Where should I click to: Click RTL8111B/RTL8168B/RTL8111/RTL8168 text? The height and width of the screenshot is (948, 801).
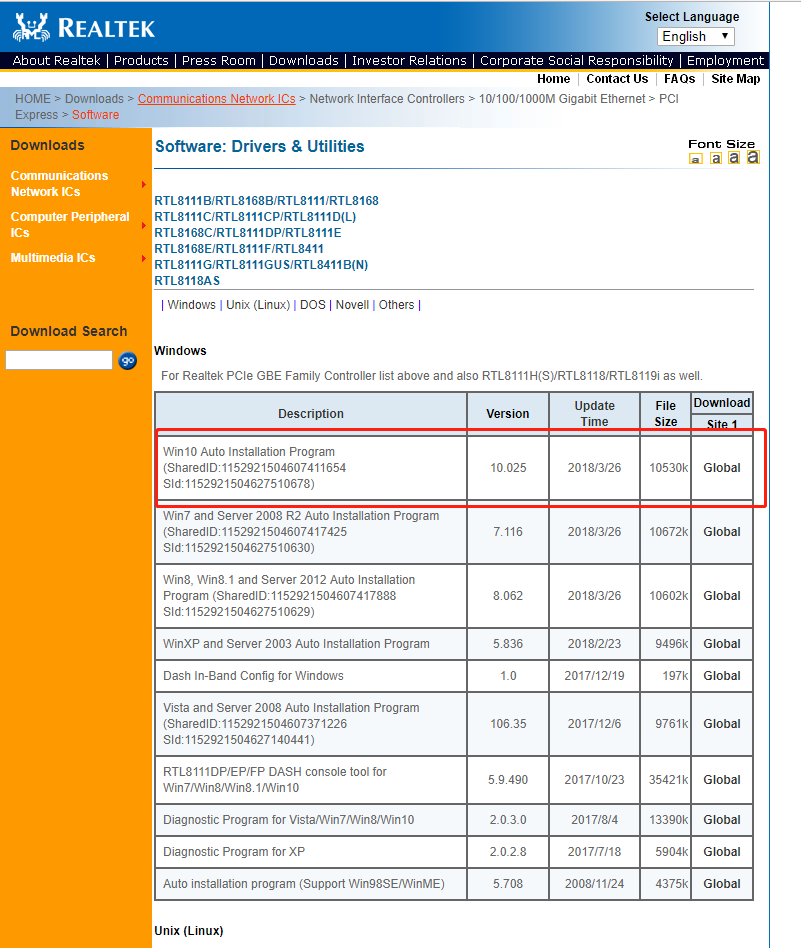(x=266, y=201)
